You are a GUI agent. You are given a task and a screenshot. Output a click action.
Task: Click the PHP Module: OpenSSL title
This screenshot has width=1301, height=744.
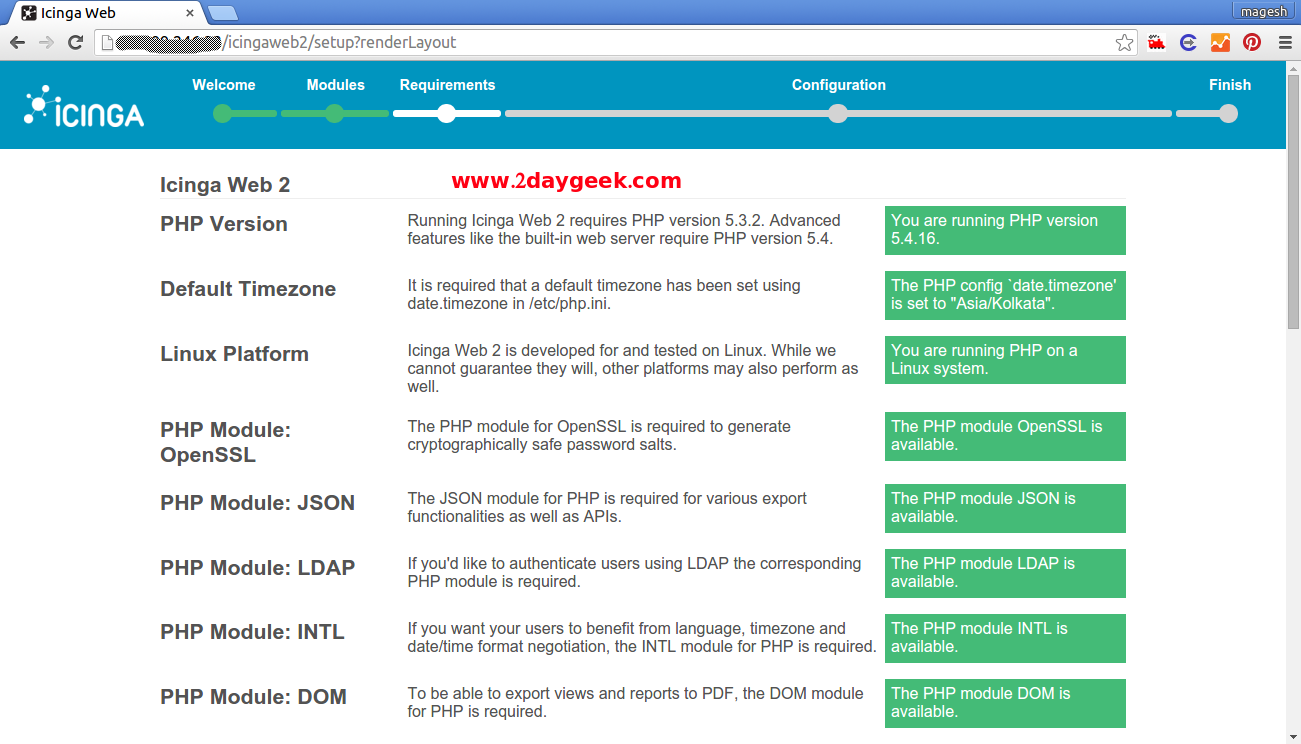[x=225, y=442]
